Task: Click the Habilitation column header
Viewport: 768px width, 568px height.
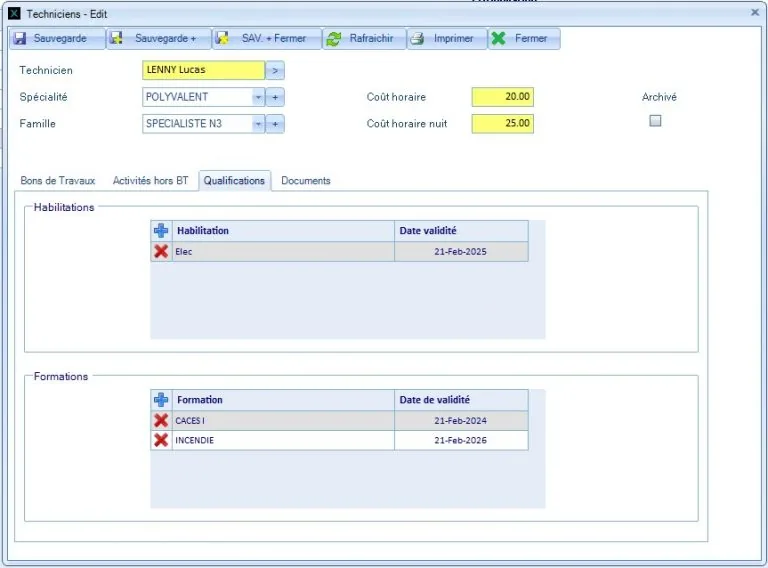Action: [x=283, y=231]
